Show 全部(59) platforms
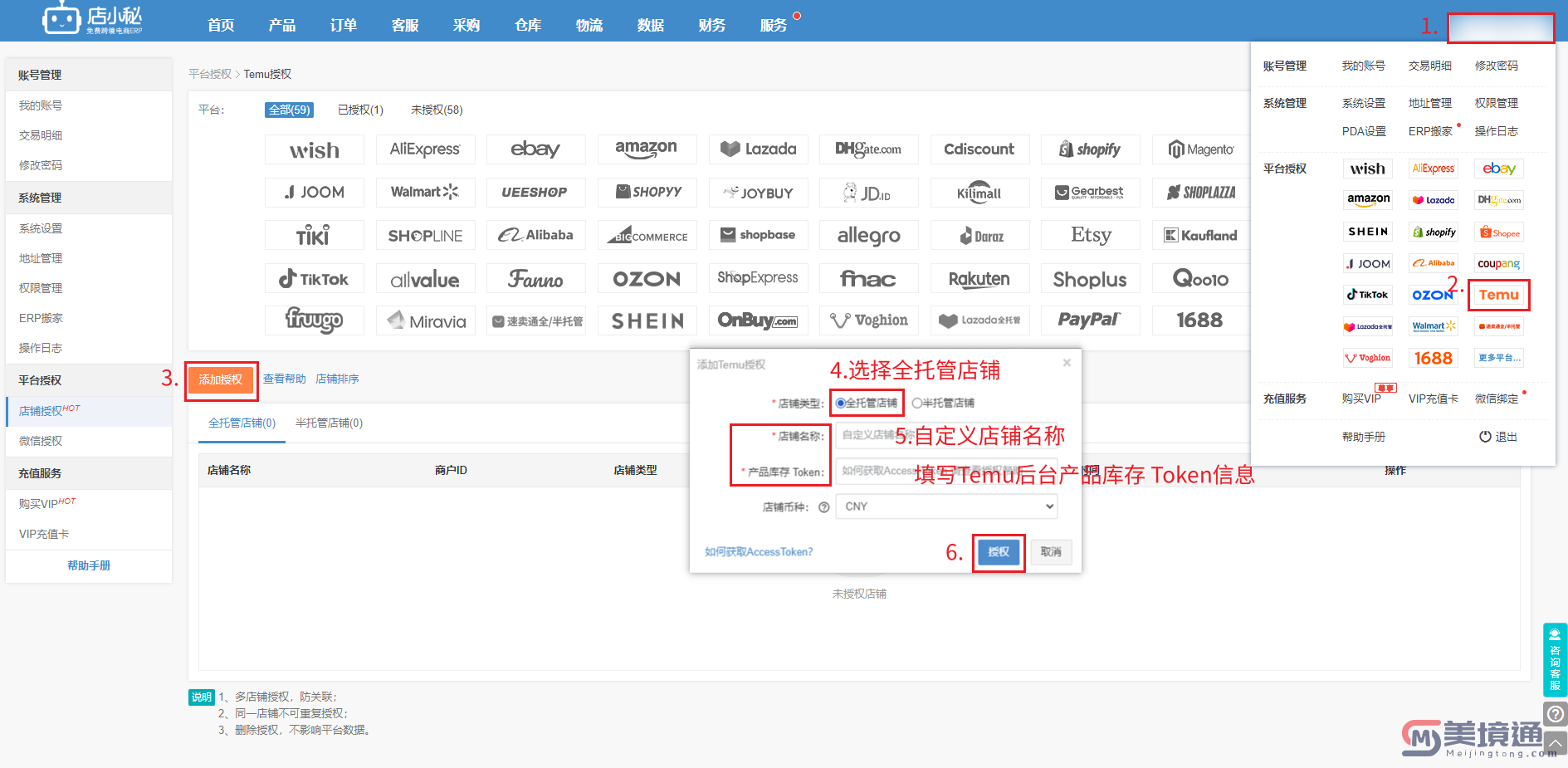The image size is (1568, 768). [x=290, y=110]
